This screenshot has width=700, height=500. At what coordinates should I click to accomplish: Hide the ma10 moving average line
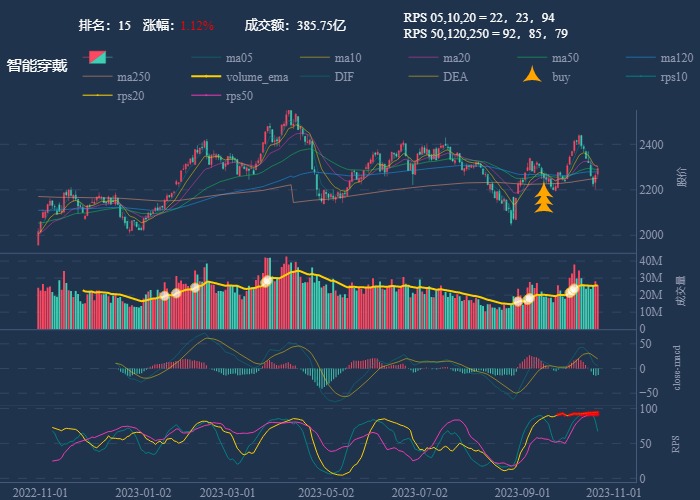[347, 57]
